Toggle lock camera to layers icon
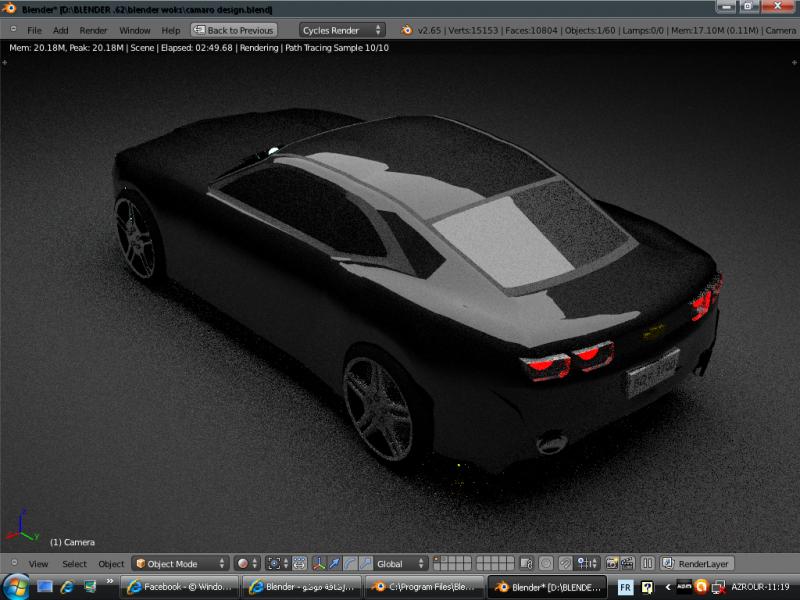Screen dimensions: 800x600 pyautogui.click(x=527, y=564)
